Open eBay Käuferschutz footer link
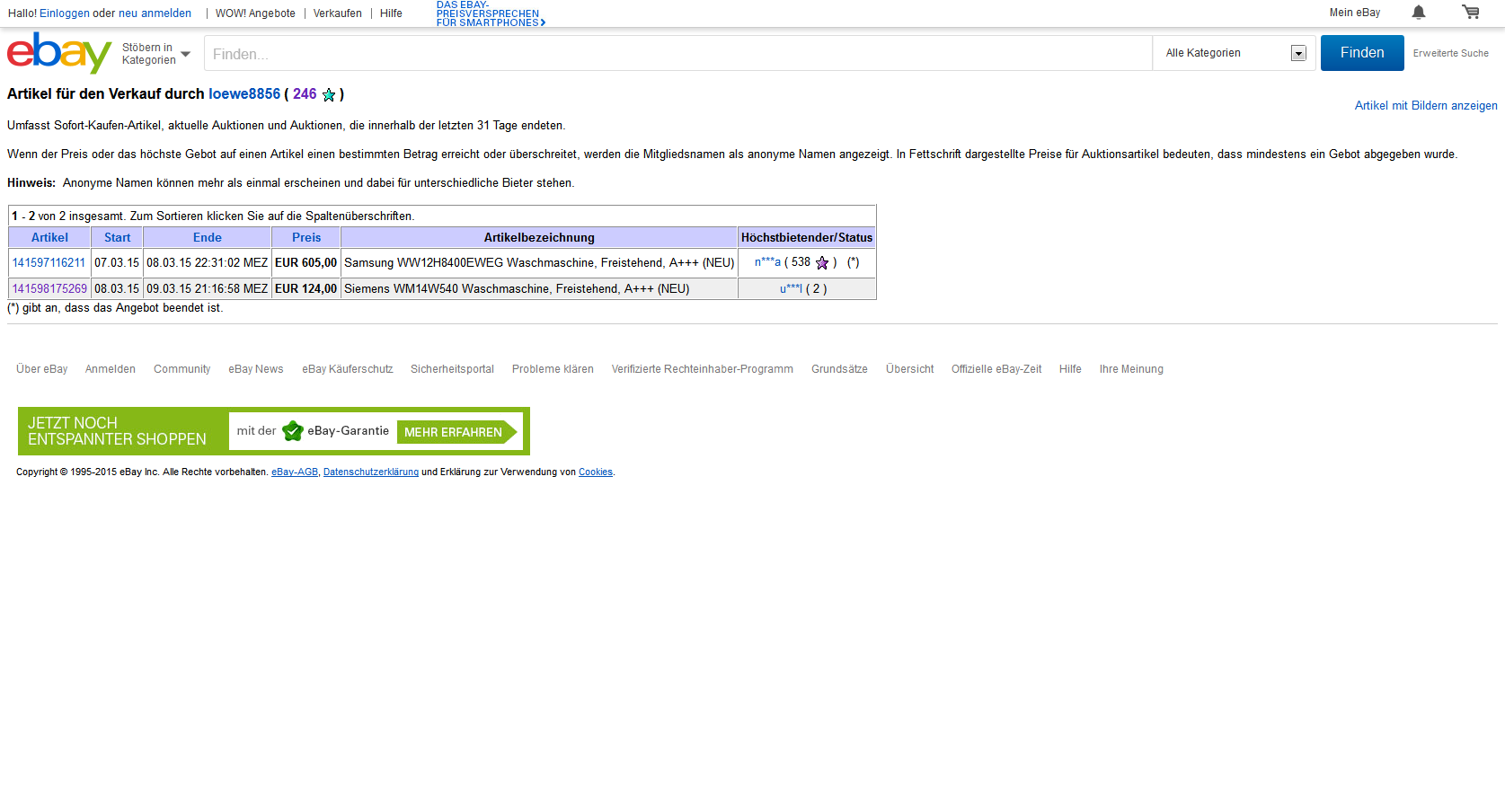The image size is (1505, 812). (348, 369)
